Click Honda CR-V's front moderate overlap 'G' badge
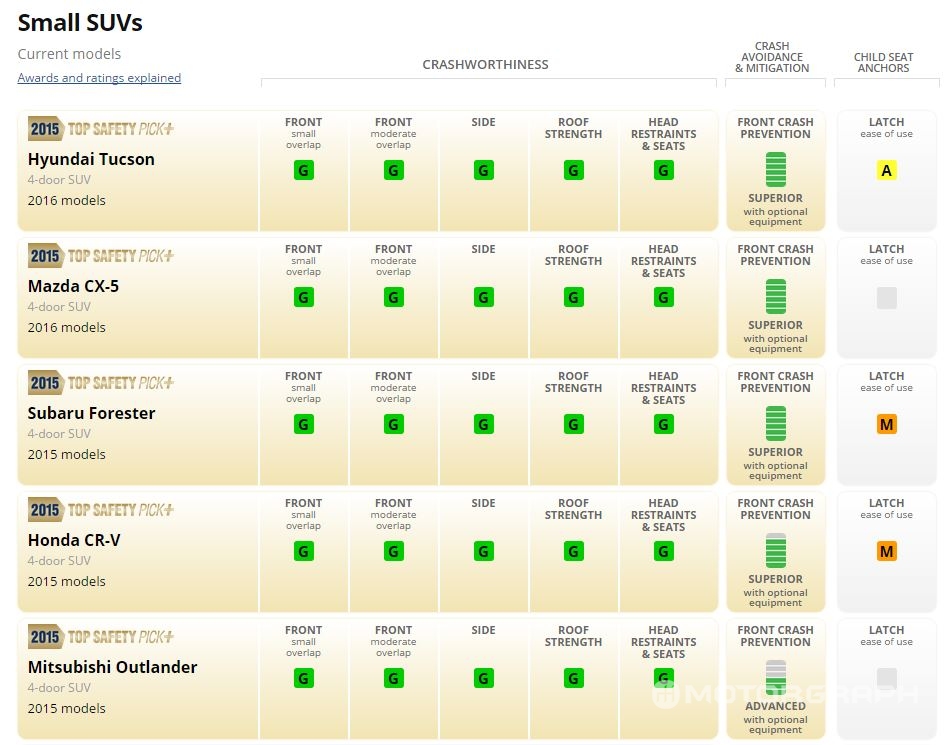Screen dimensions: 952x745 pyautogui.click(x=394, y=552)
